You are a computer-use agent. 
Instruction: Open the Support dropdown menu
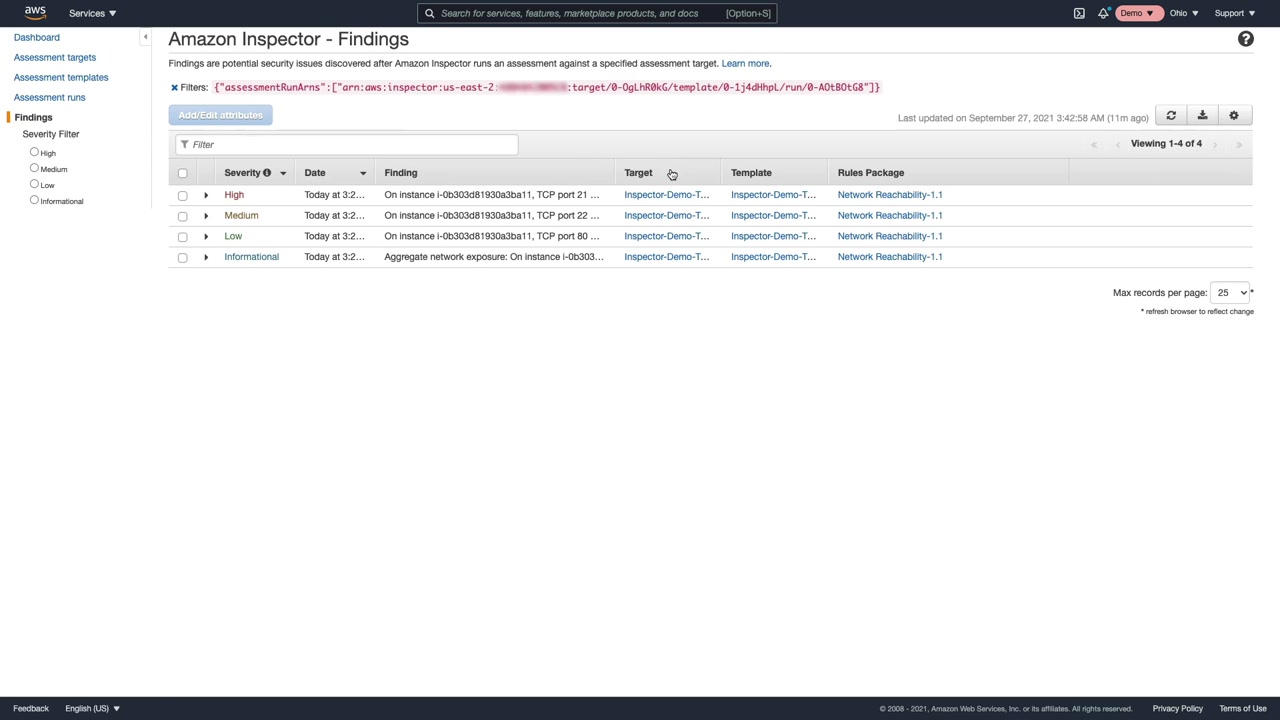pyautogui.click(x=1234, y=13)
